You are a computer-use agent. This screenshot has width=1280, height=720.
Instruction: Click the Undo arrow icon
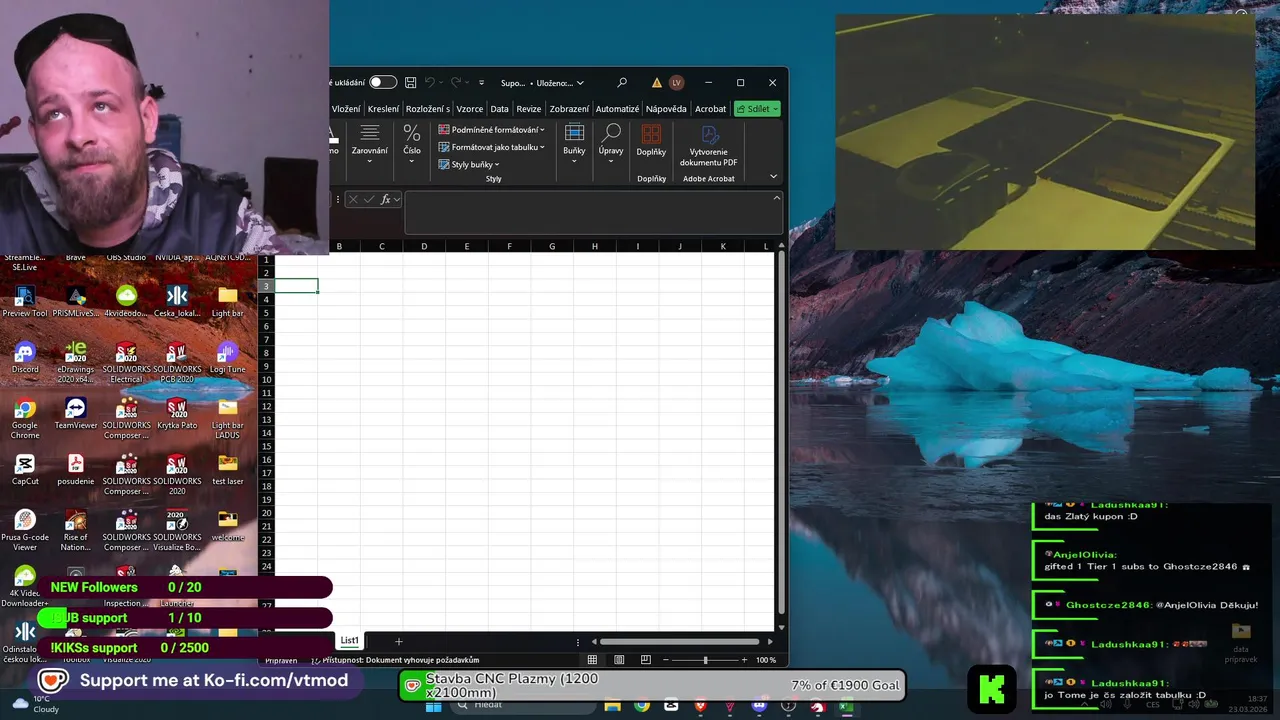click(430, 83)
